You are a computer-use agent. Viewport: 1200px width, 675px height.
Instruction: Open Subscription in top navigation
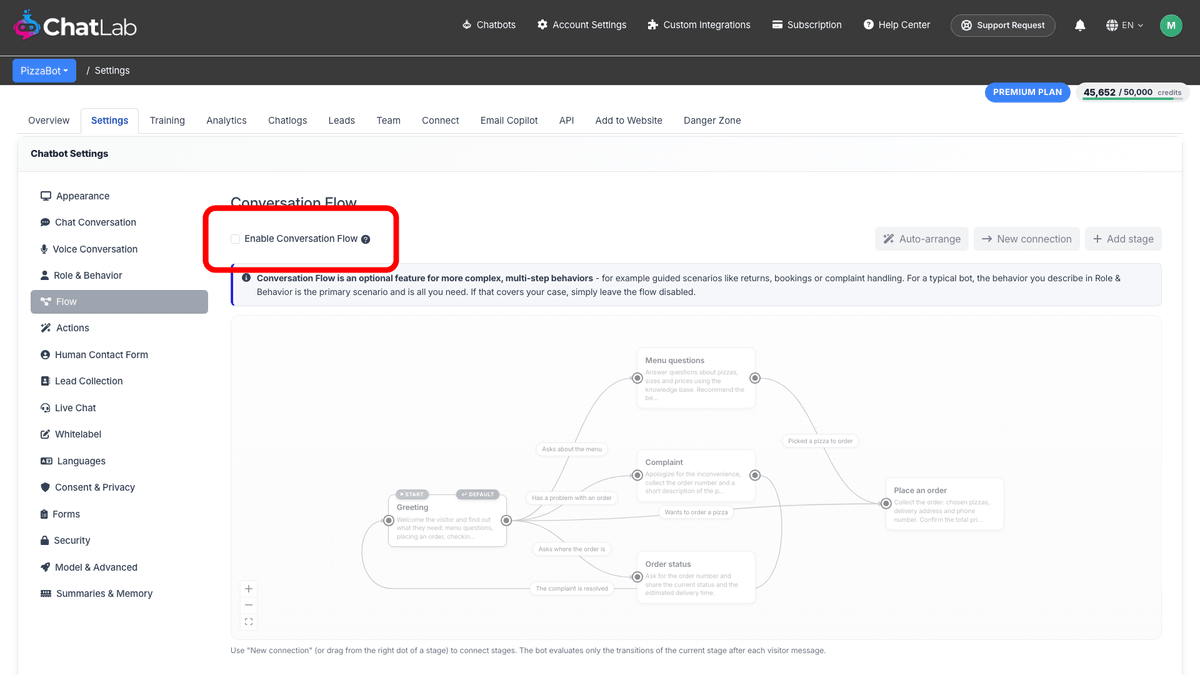(806, 25)
